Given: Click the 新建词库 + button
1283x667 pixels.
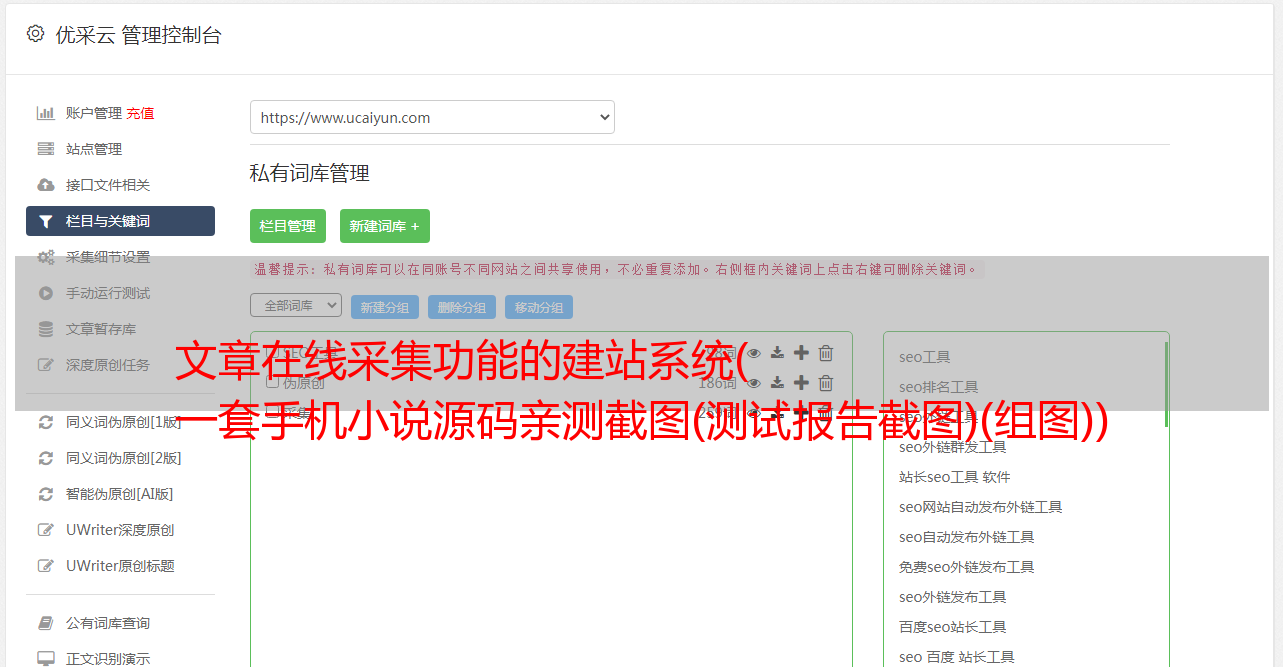Looking at the screenshot, I should pos(385,226).
